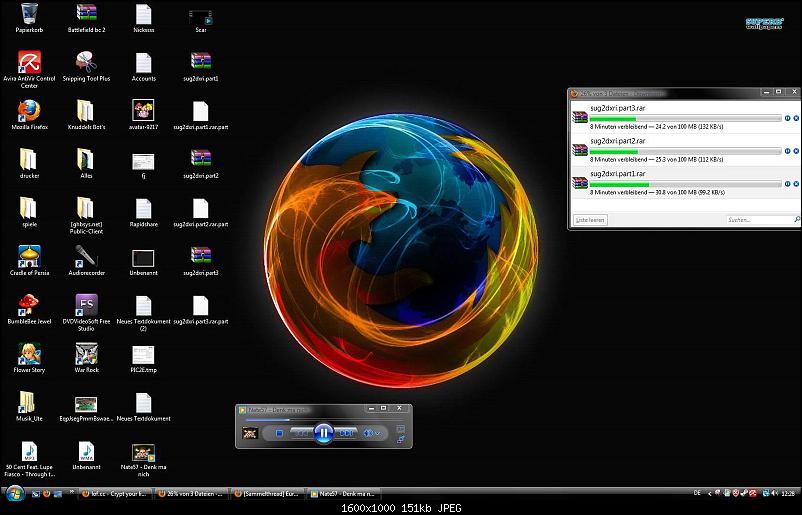This screenshot has height=515, width=802.
Task: Switch to '26% von 3 Dateien' taskbar button
Action: coord(192,494)
